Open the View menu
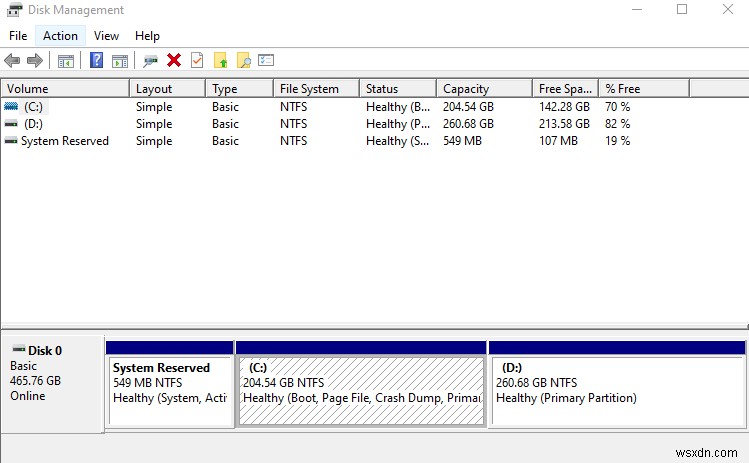Screen dimensions: 749x463 click(106, 36)
